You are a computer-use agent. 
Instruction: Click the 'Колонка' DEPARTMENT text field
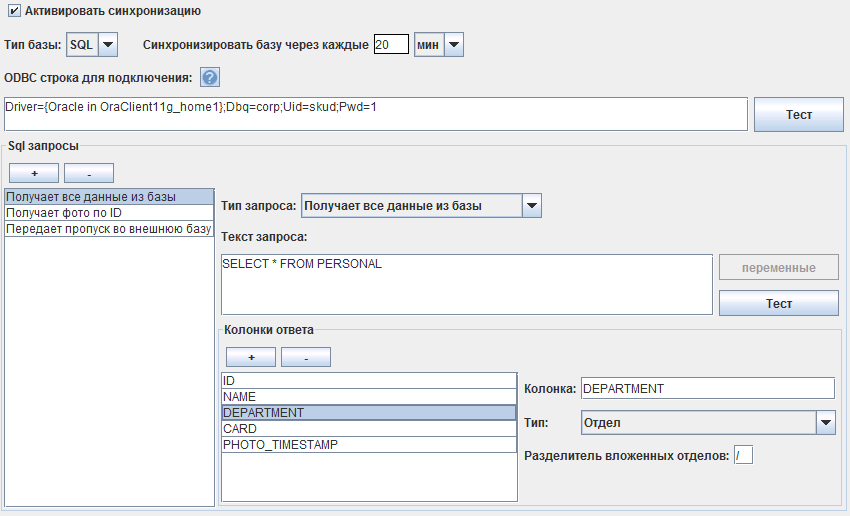(706, 388)
